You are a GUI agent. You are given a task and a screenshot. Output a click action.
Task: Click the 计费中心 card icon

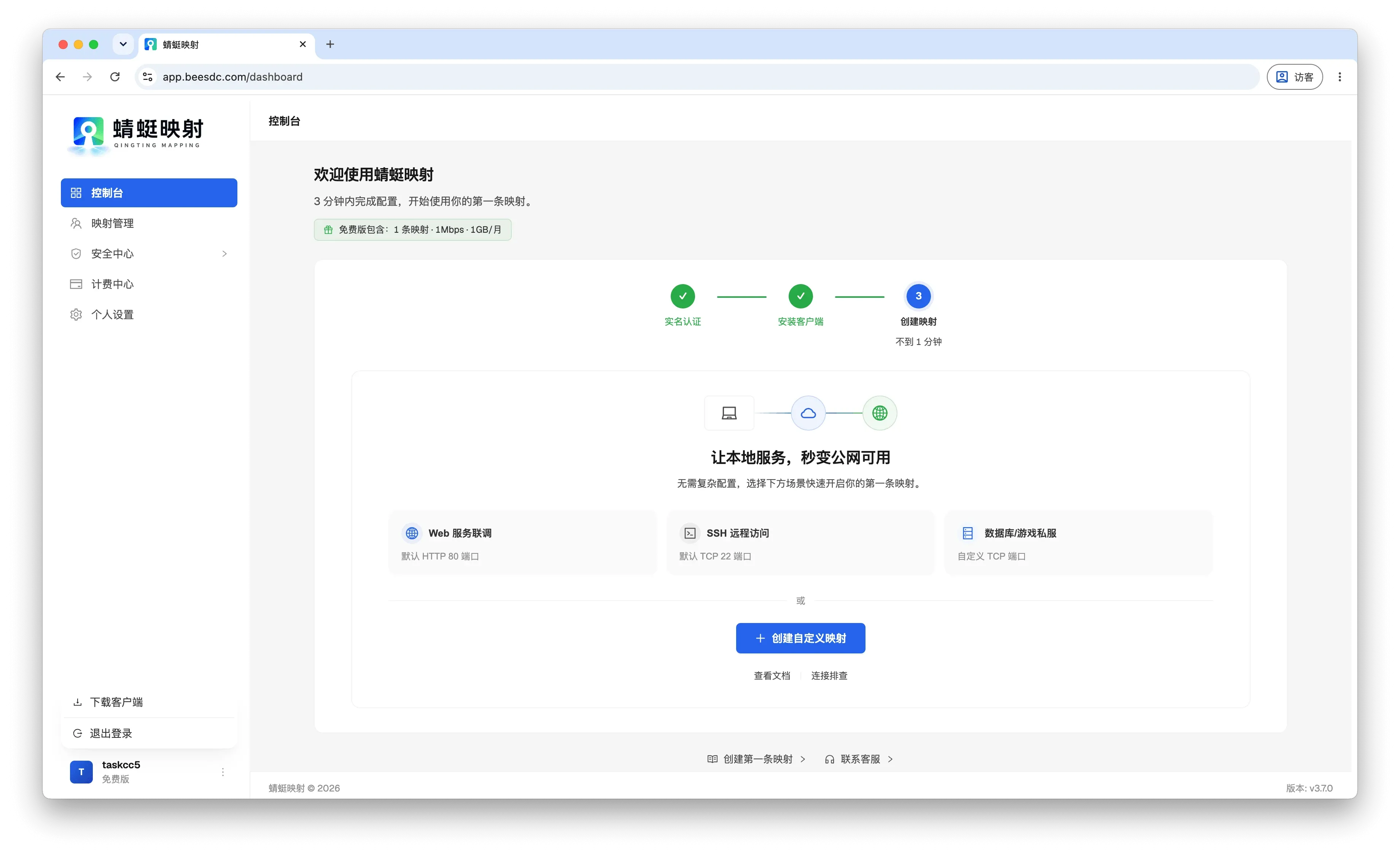tap(76, 284)
